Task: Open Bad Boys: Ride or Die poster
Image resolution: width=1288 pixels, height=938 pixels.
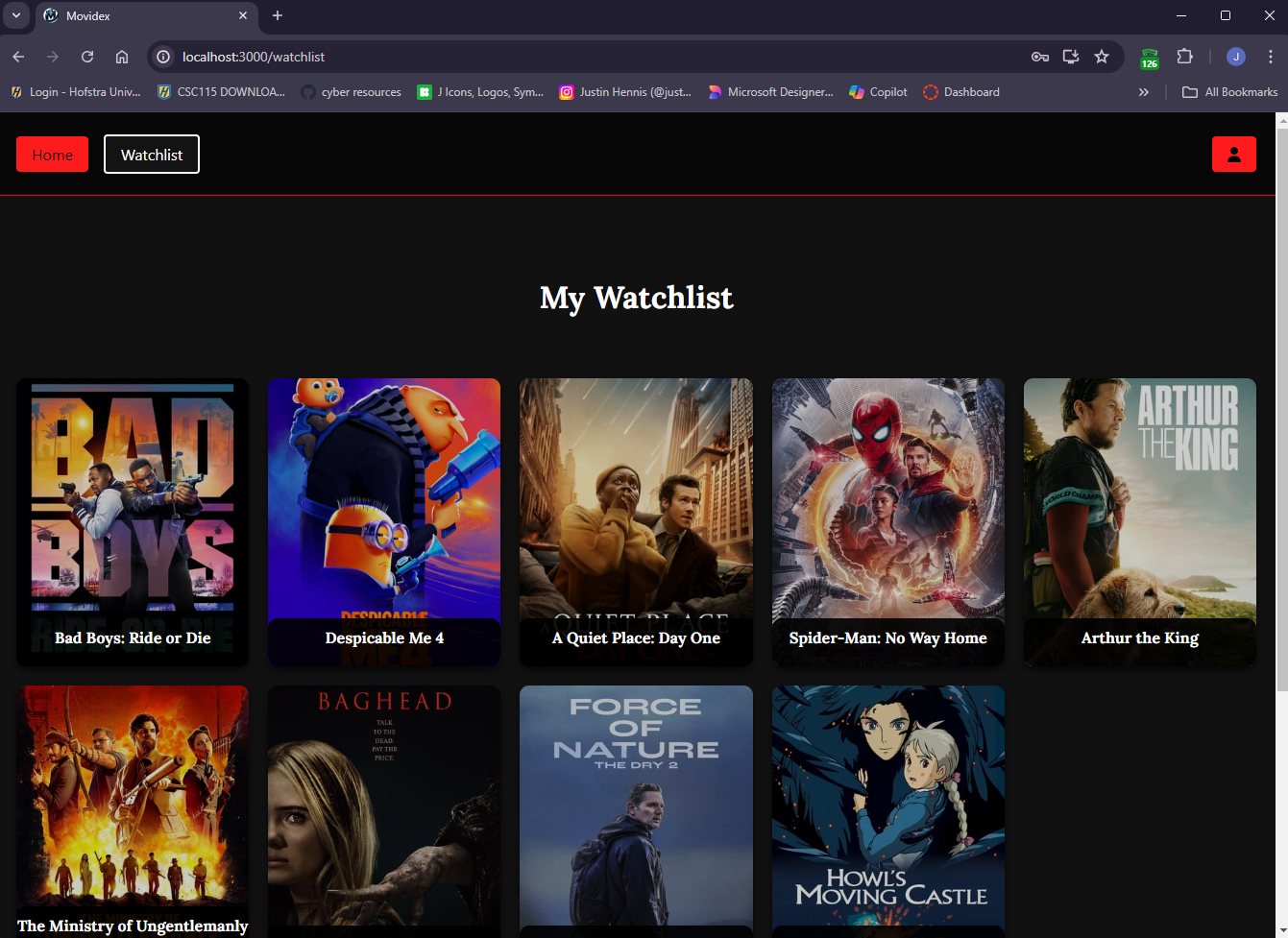Action: [x=133, y=521]
